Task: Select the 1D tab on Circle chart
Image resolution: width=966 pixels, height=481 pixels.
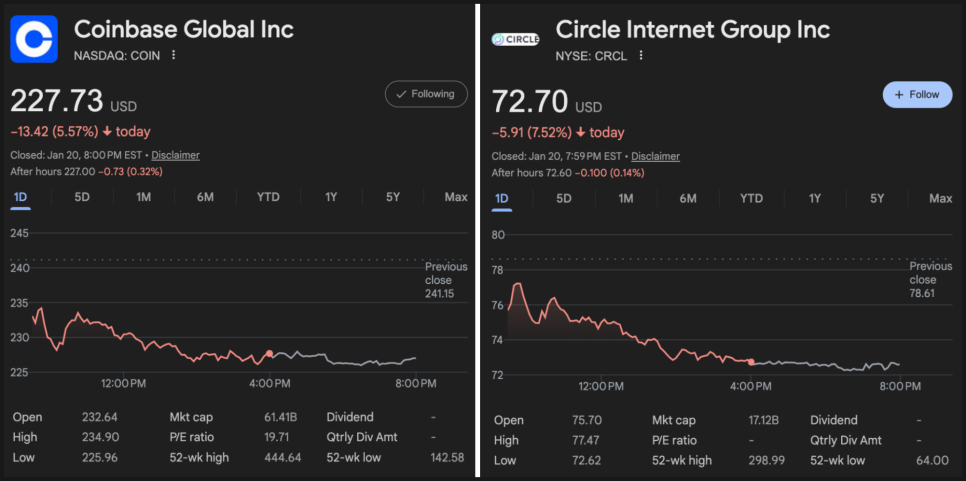Action: coord(502,198)
